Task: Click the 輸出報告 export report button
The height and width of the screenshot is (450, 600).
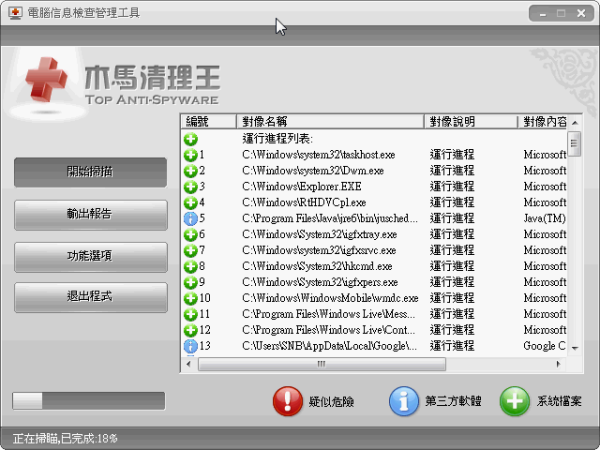Action: (90, 215)
